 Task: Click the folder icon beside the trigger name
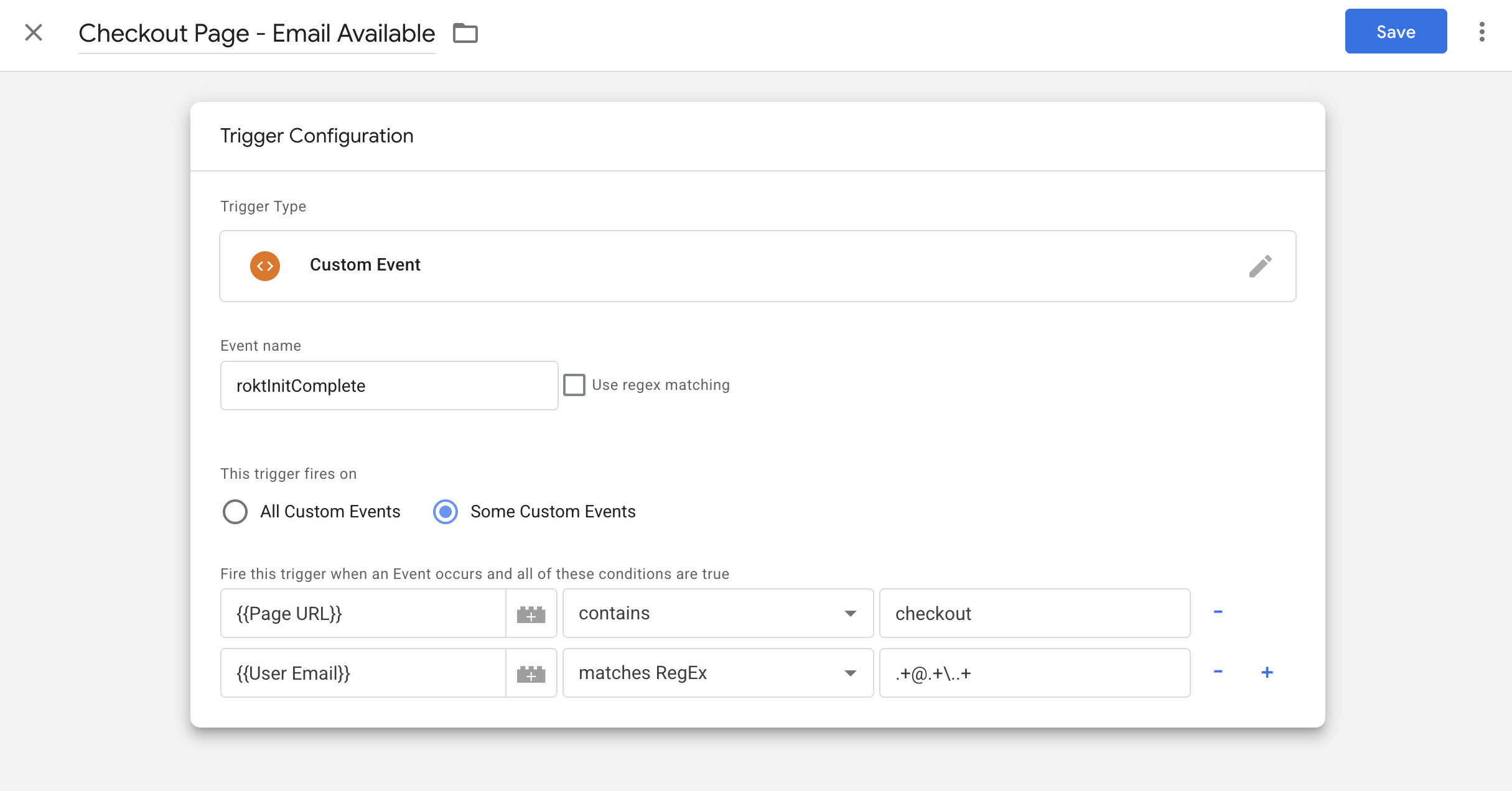[x=464, y=33]
